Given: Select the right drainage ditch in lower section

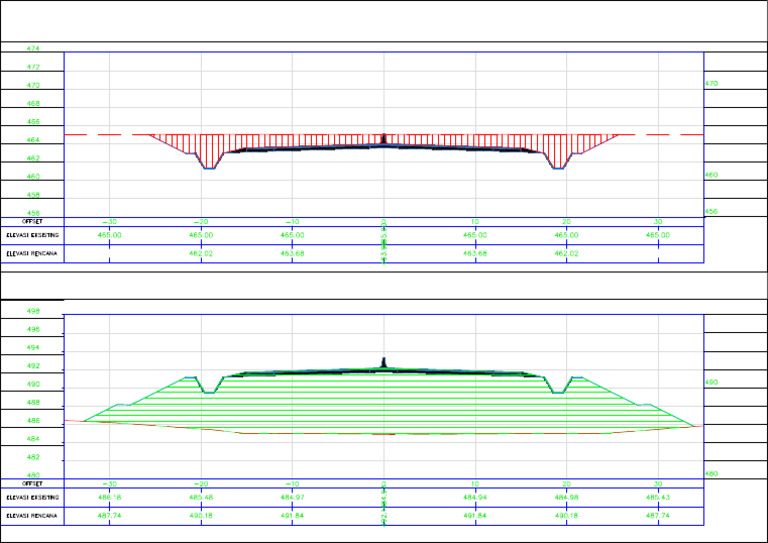Looking at the screenshot, I should pos(559,386).
